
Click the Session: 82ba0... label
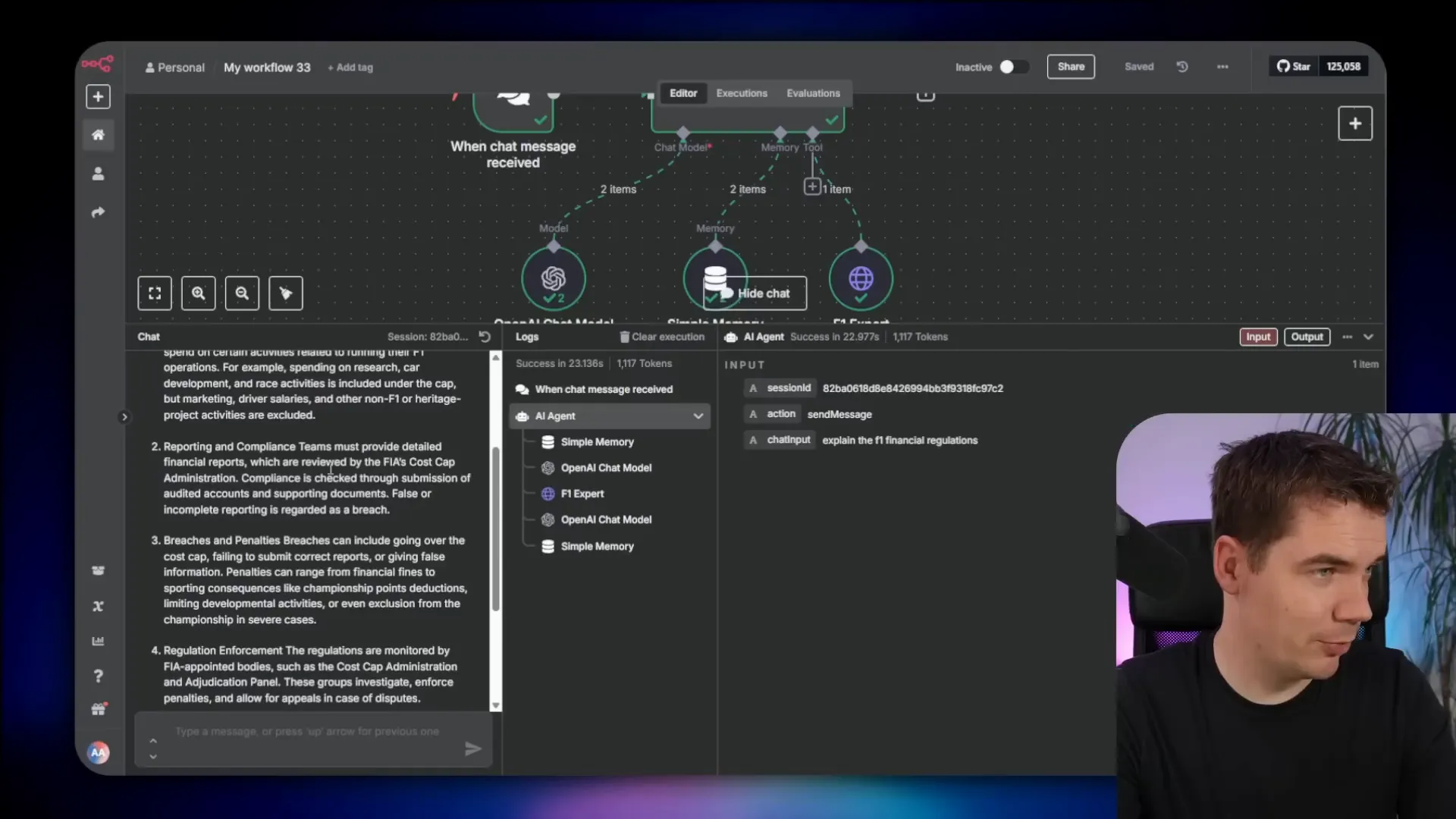[428, 337]
